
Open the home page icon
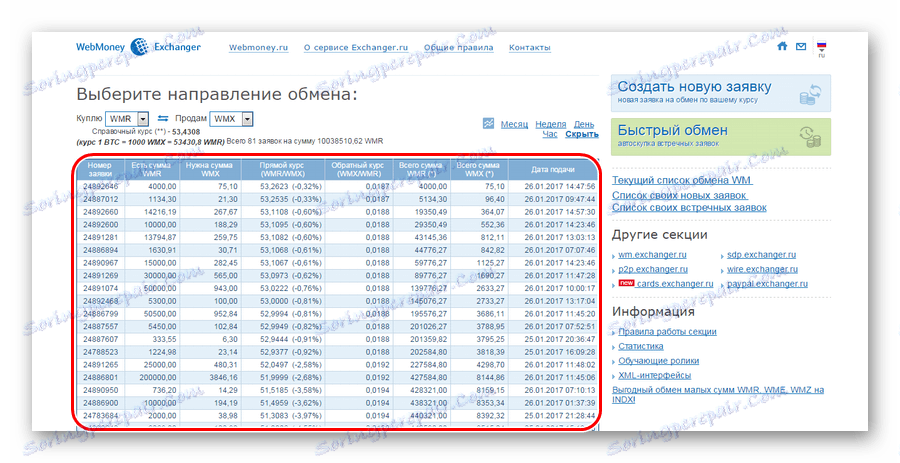(782, 46)
